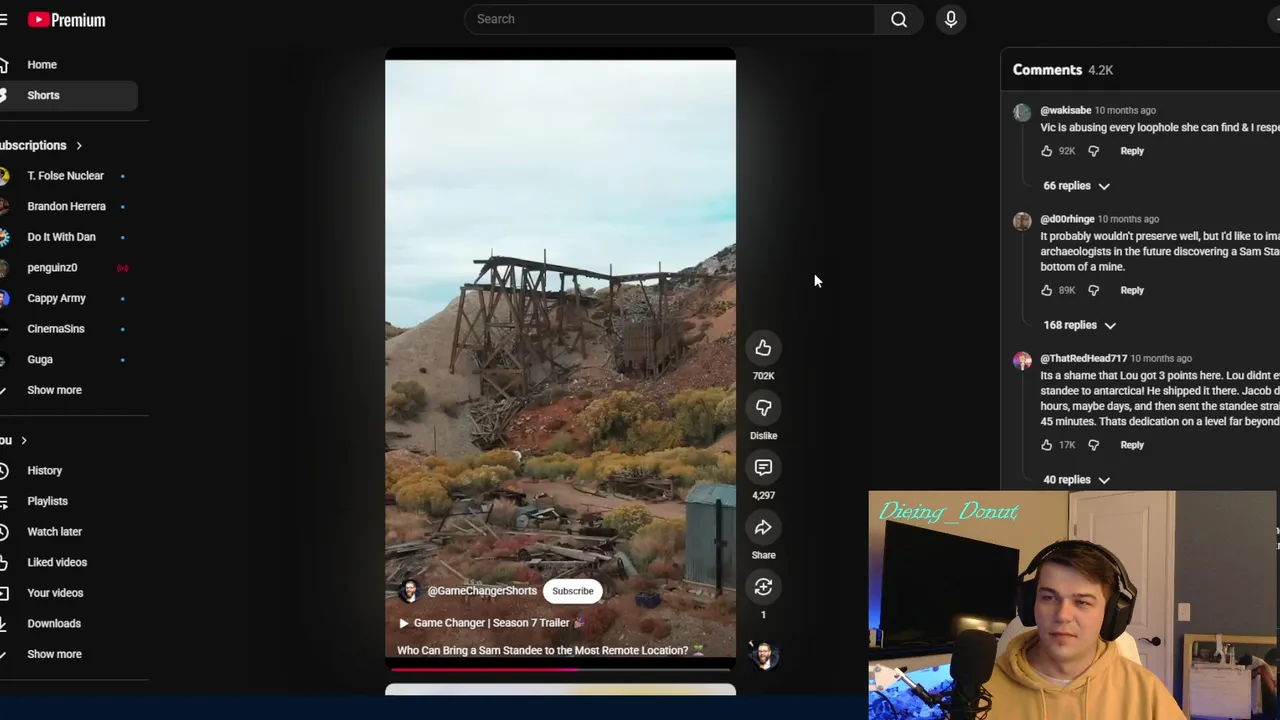Open the You section chevron
Viewport: 1280px width, 720px height.
[x=24, y=441]
